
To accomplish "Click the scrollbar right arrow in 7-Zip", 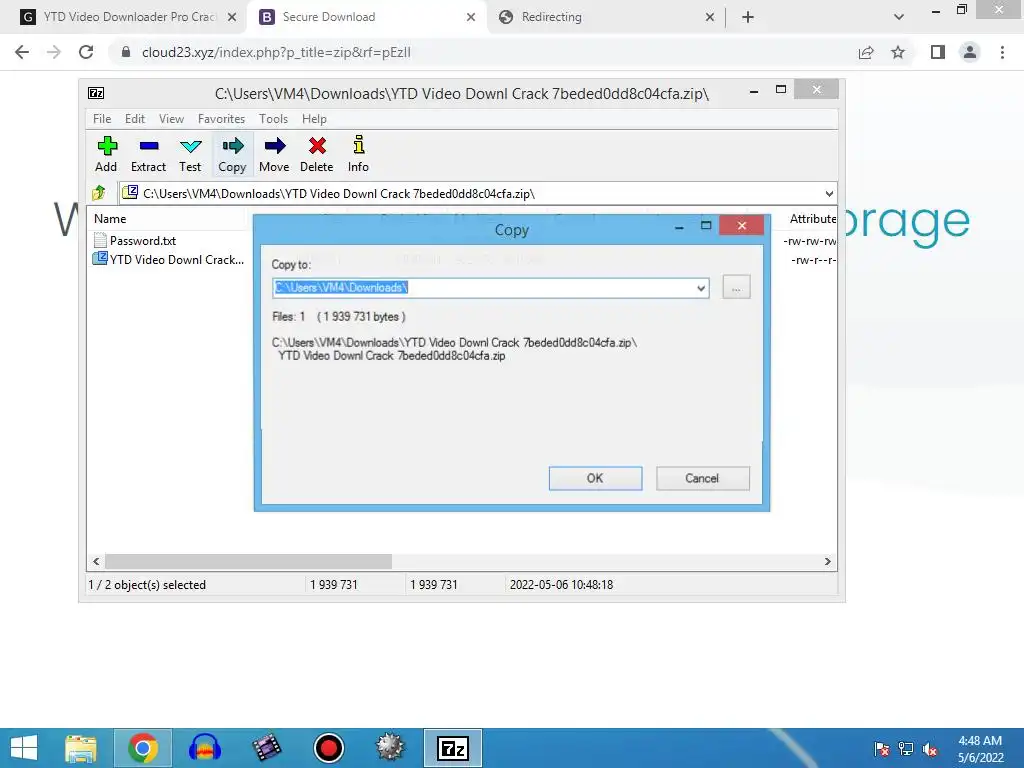I will click(827, 562).
